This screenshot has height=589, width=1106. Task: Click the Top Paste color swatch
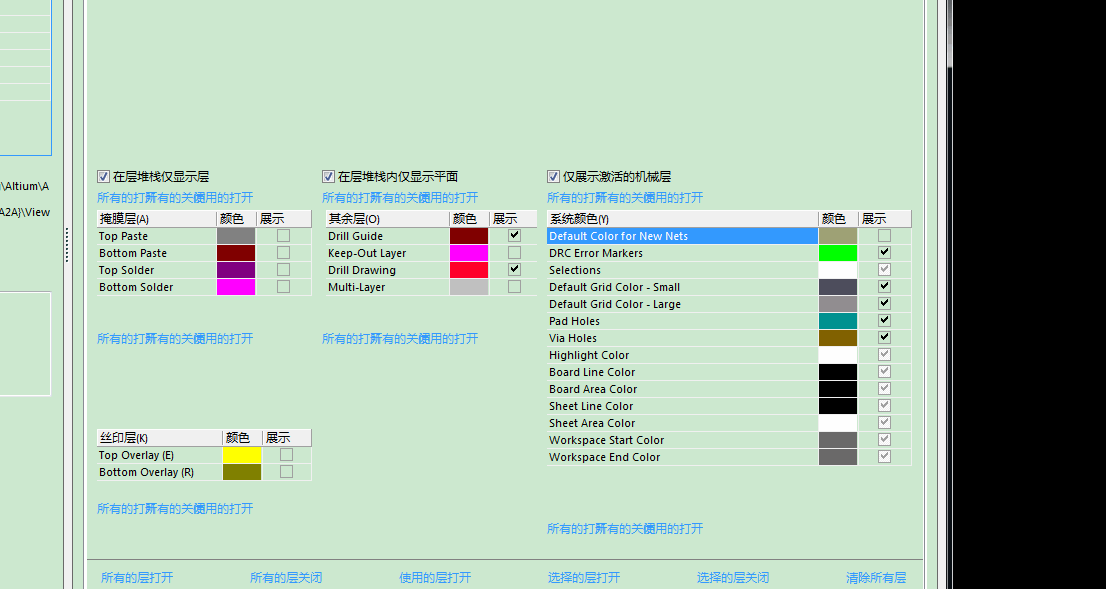(x=235, y=236)
